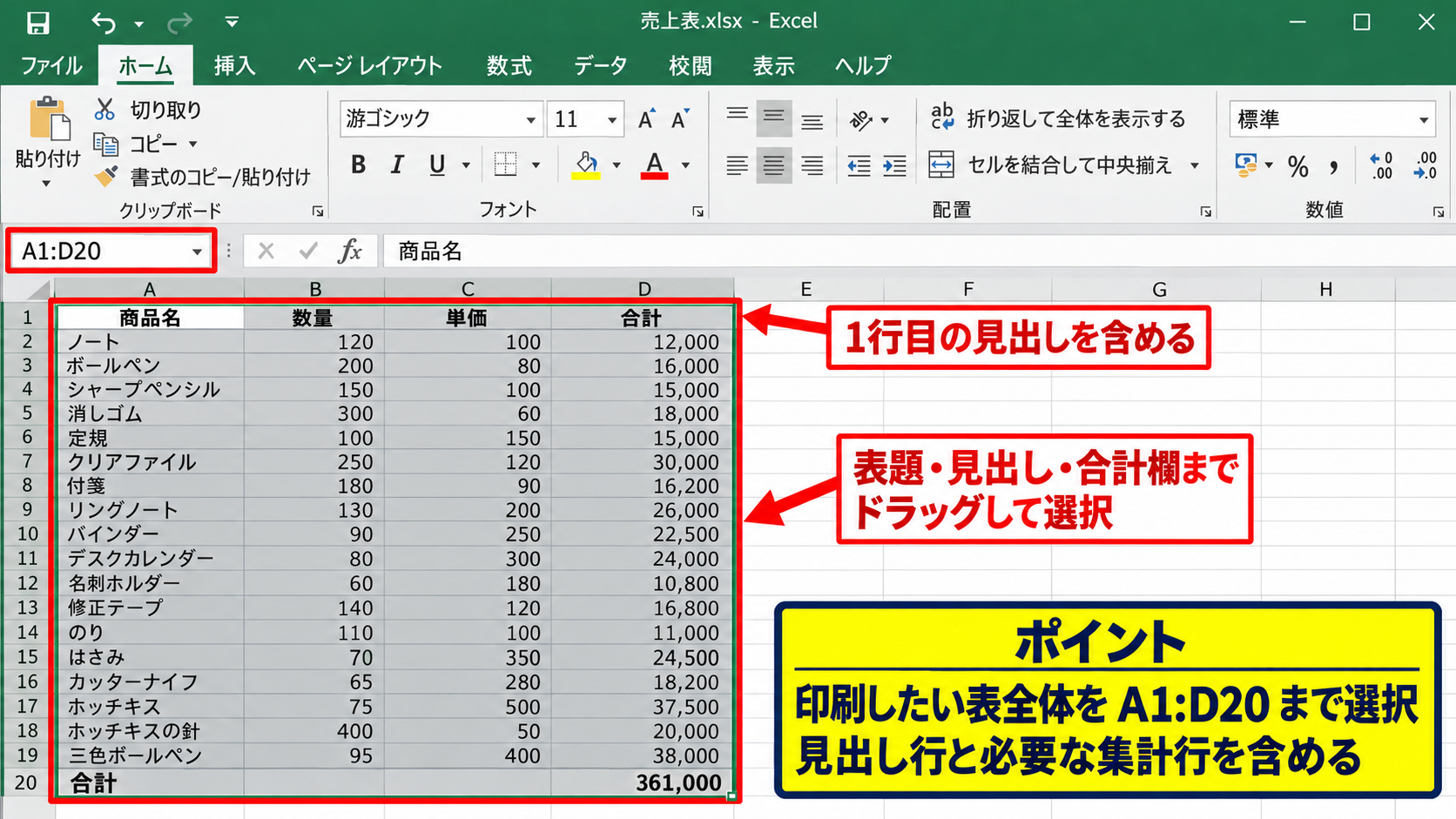Screen dimensions: 1456x819
Task: Switch to the 校閲 tab
Action: tap(690, 65)
